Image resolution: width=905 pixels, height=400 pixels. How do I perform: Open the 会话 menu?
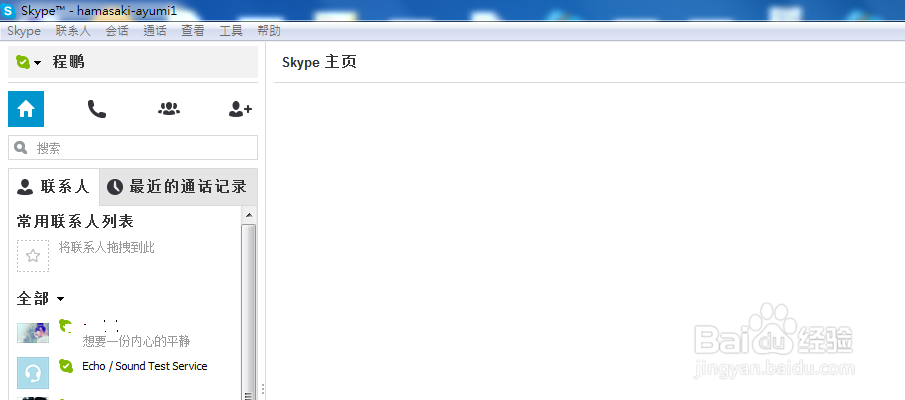pyautogui.click(x=117, y=31)
